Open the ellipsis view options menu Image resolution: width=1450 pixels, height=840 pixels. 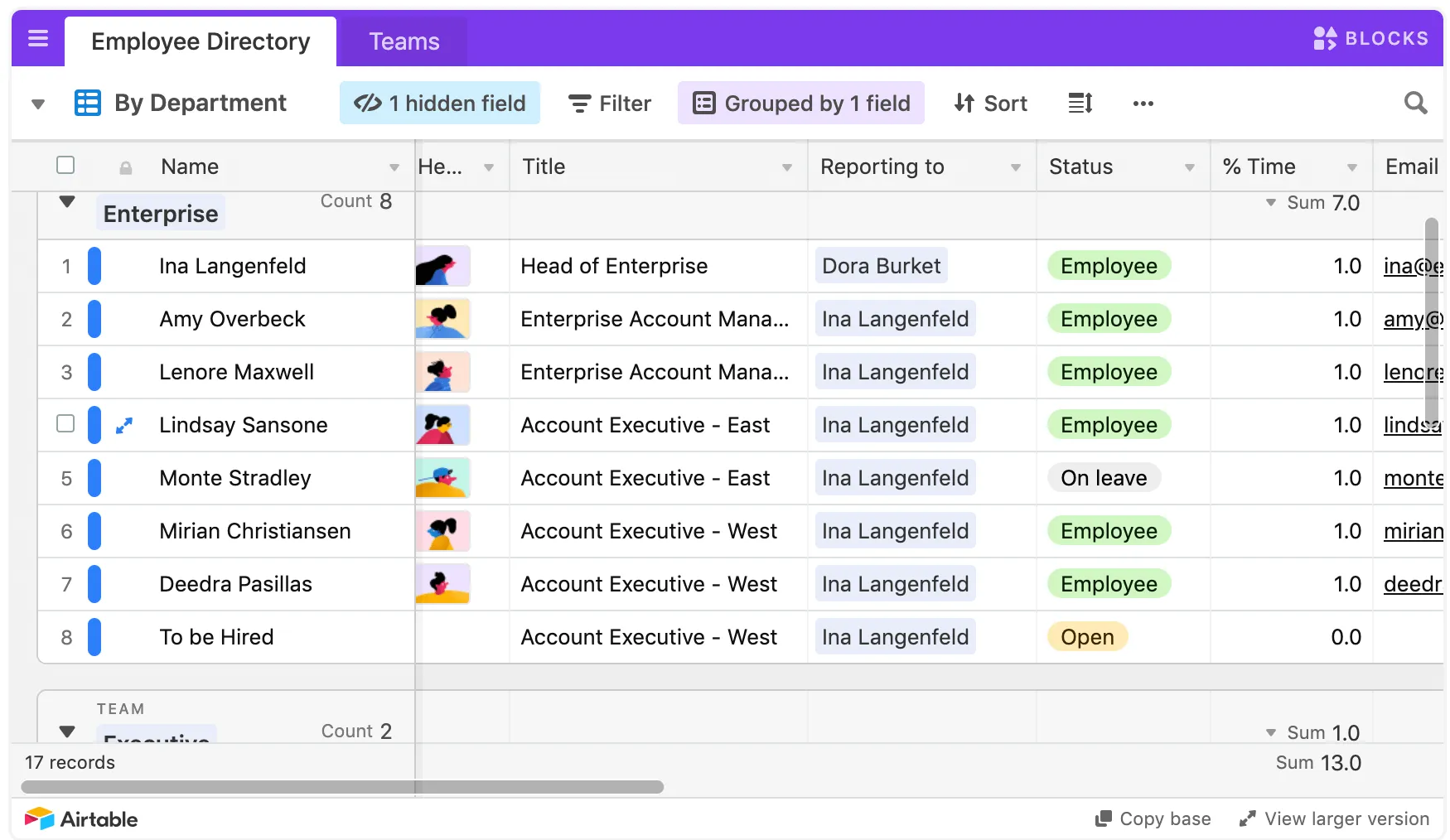pyautogui.click(x=1143, y=104)
